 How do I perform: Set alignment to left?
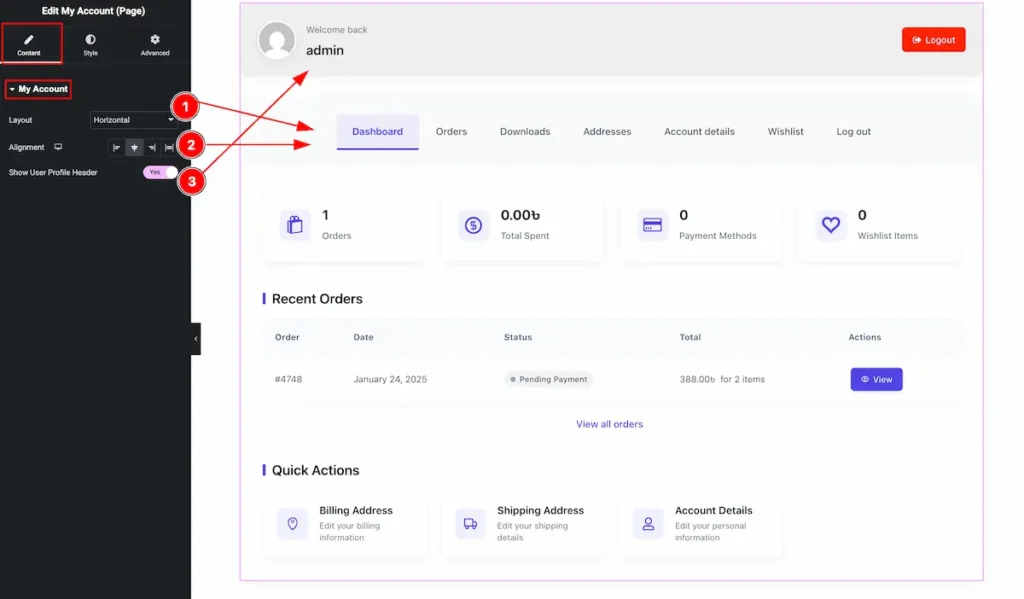click(x=117, y=147)
